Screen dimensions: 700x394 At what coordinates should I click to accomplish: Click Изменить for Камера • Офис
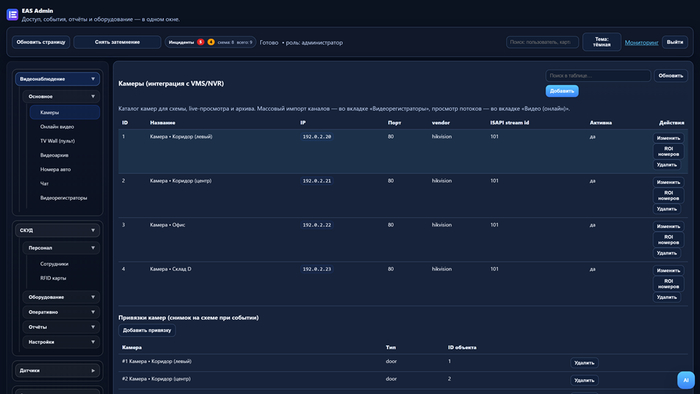pyautogui.click(x=668, y=226)
